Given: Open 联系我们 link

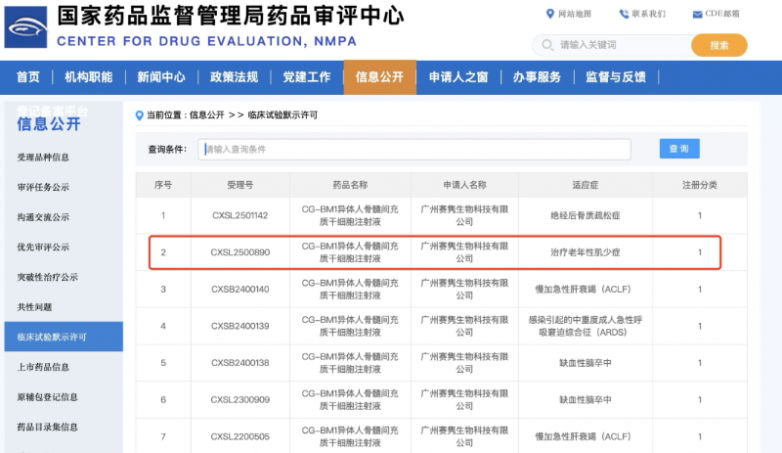Looking at the screenshot, I should coord(648,14).
